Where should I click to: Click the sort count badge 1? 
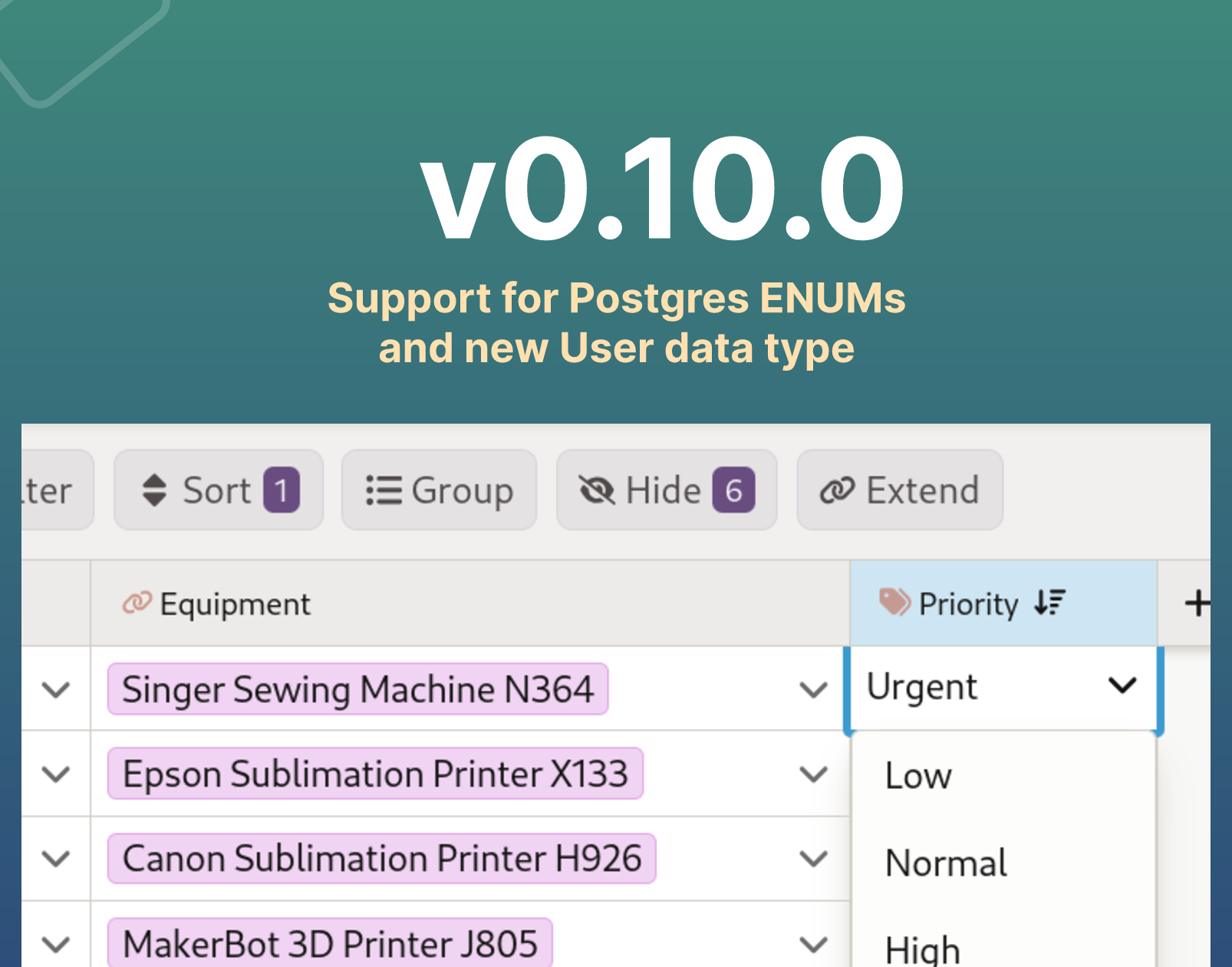coord(281,490)
